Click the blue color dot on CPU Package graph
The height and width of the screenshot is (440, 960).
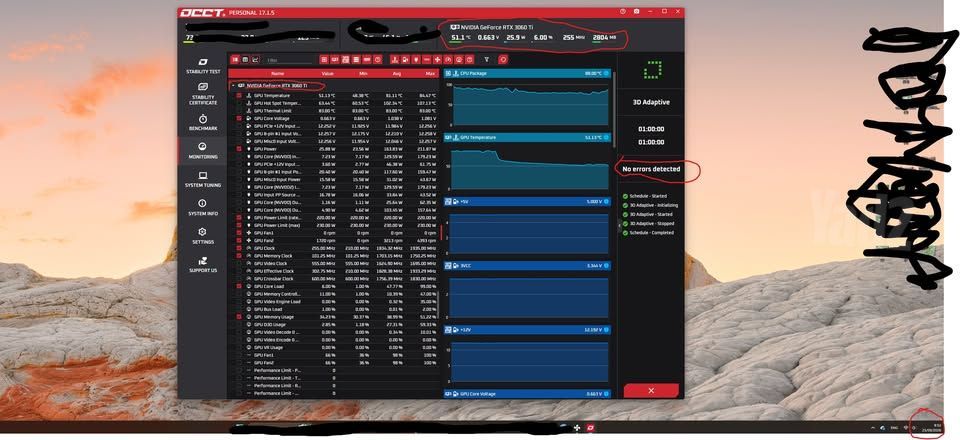pos(606,73)
